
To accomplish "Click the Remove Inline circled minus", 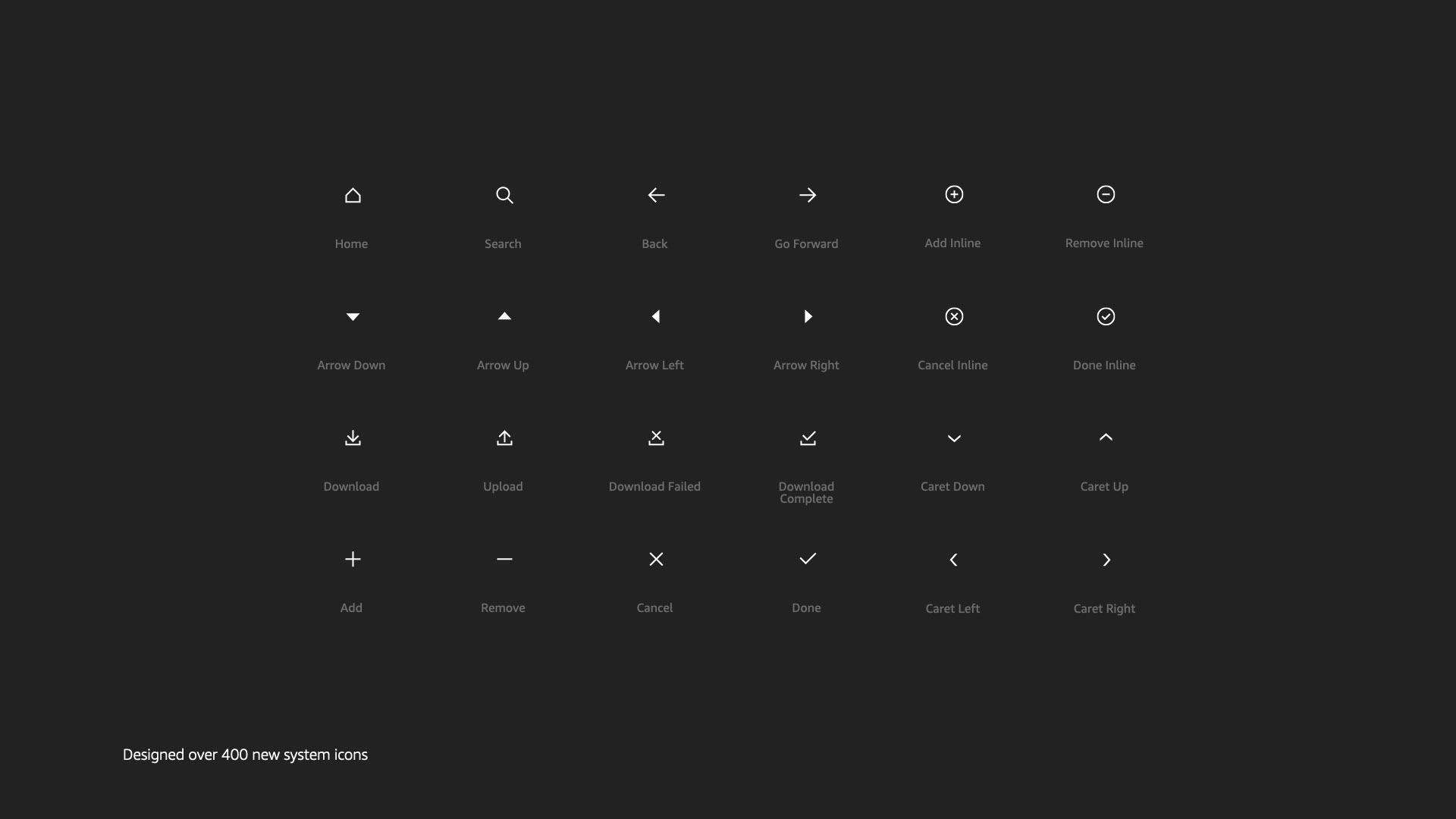I will point(1106,194).
